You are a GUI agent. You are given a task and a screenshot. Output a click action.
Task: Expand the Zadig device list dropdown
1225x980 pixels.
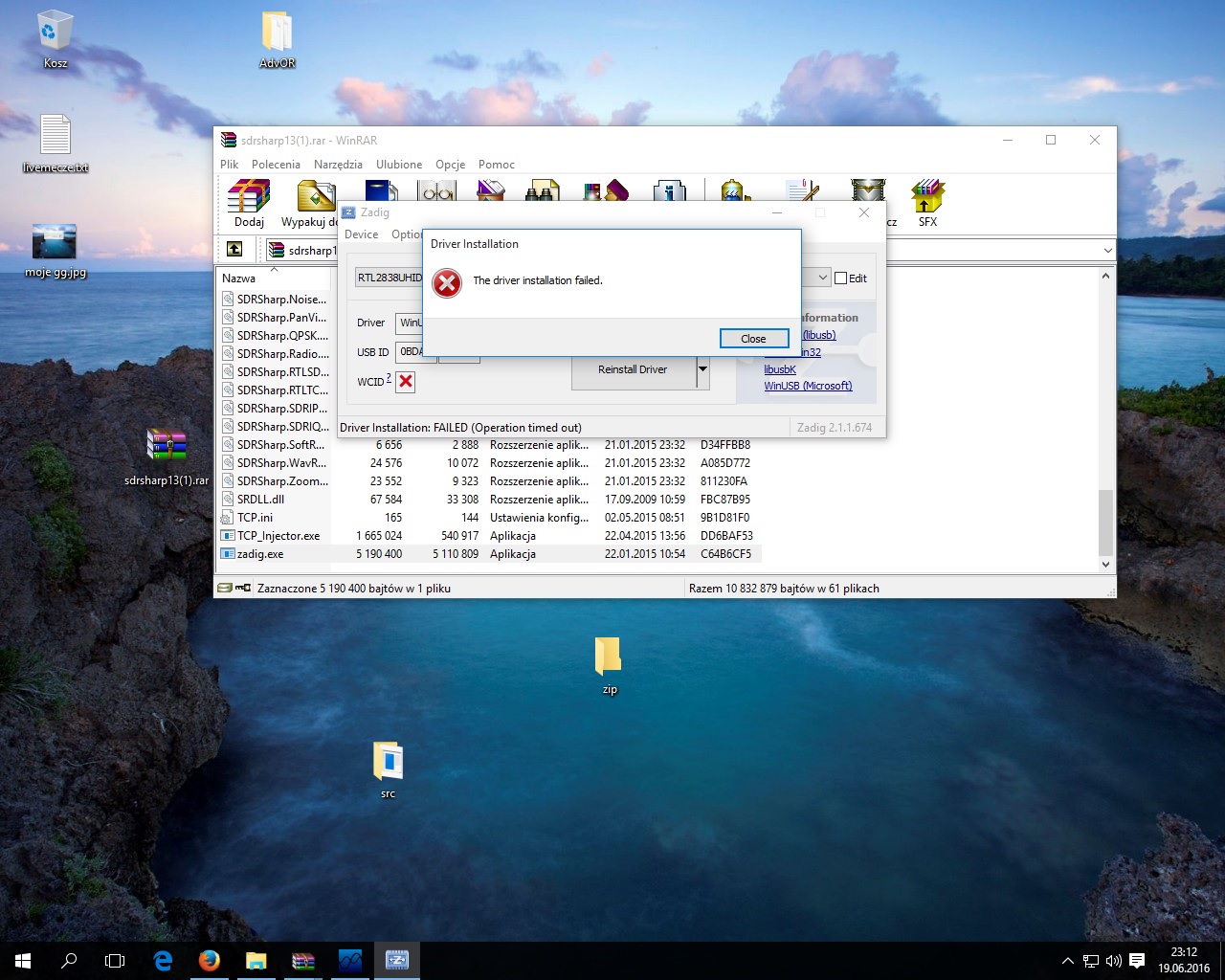[x=822, y=278]
